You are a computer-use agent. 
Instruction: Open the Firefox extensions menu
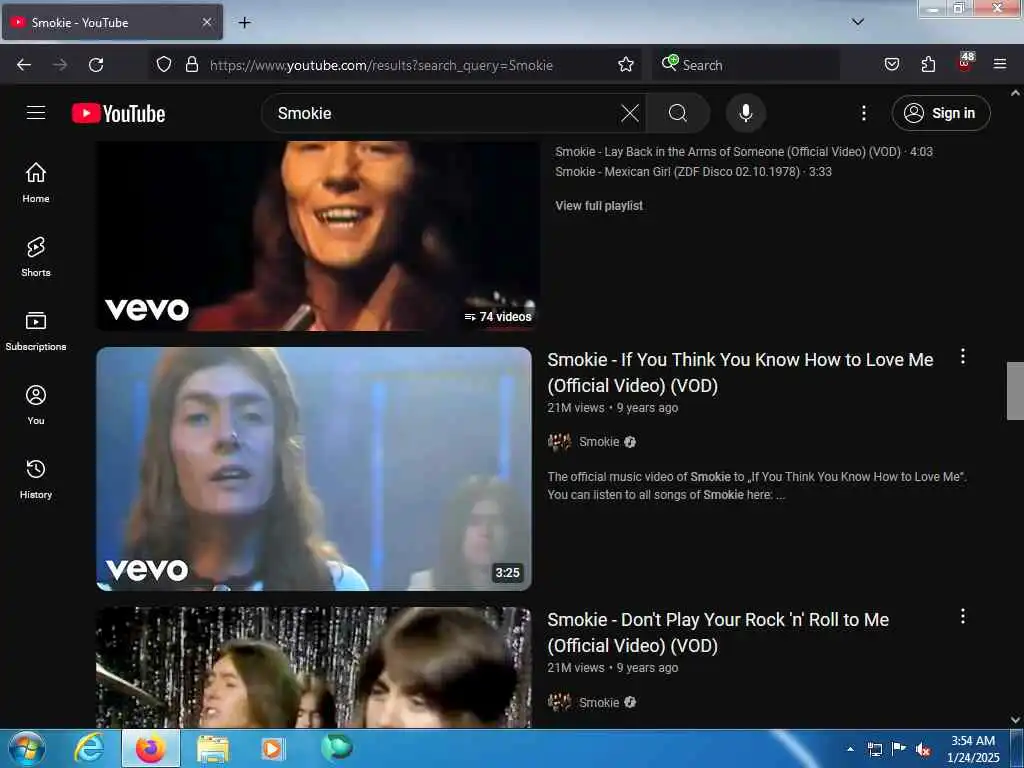pyautogui.click(x=928, y=64)
